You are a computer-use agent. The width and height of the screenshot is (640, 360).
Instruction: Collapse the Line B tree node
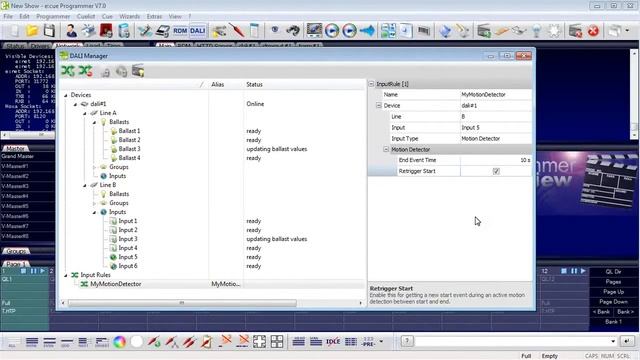pos(85,185)
